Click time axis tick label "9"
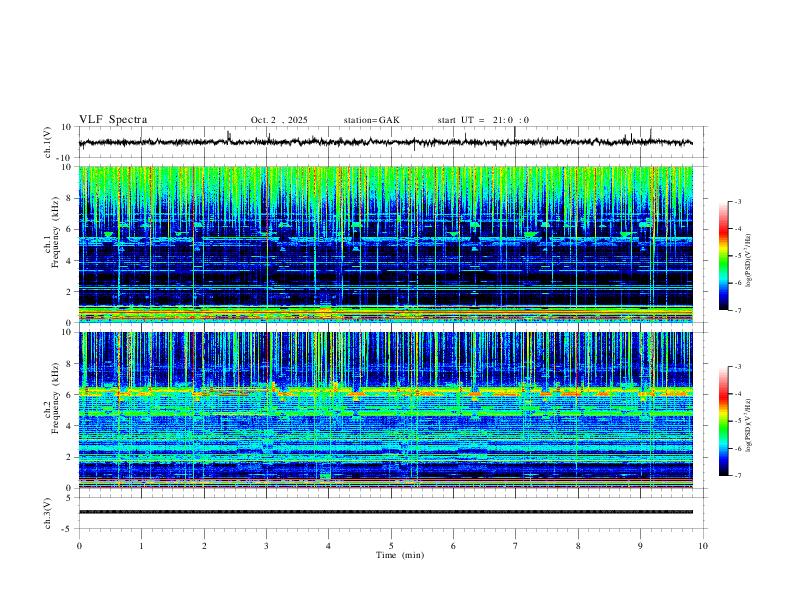Screen dimensions: 792x612 pos(640,546)
